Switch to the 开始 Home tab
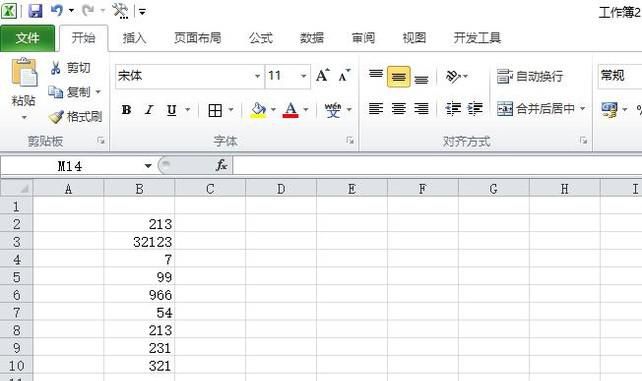Image resolution: width=642 pixels, height=381 pixels. pos(84,38)
